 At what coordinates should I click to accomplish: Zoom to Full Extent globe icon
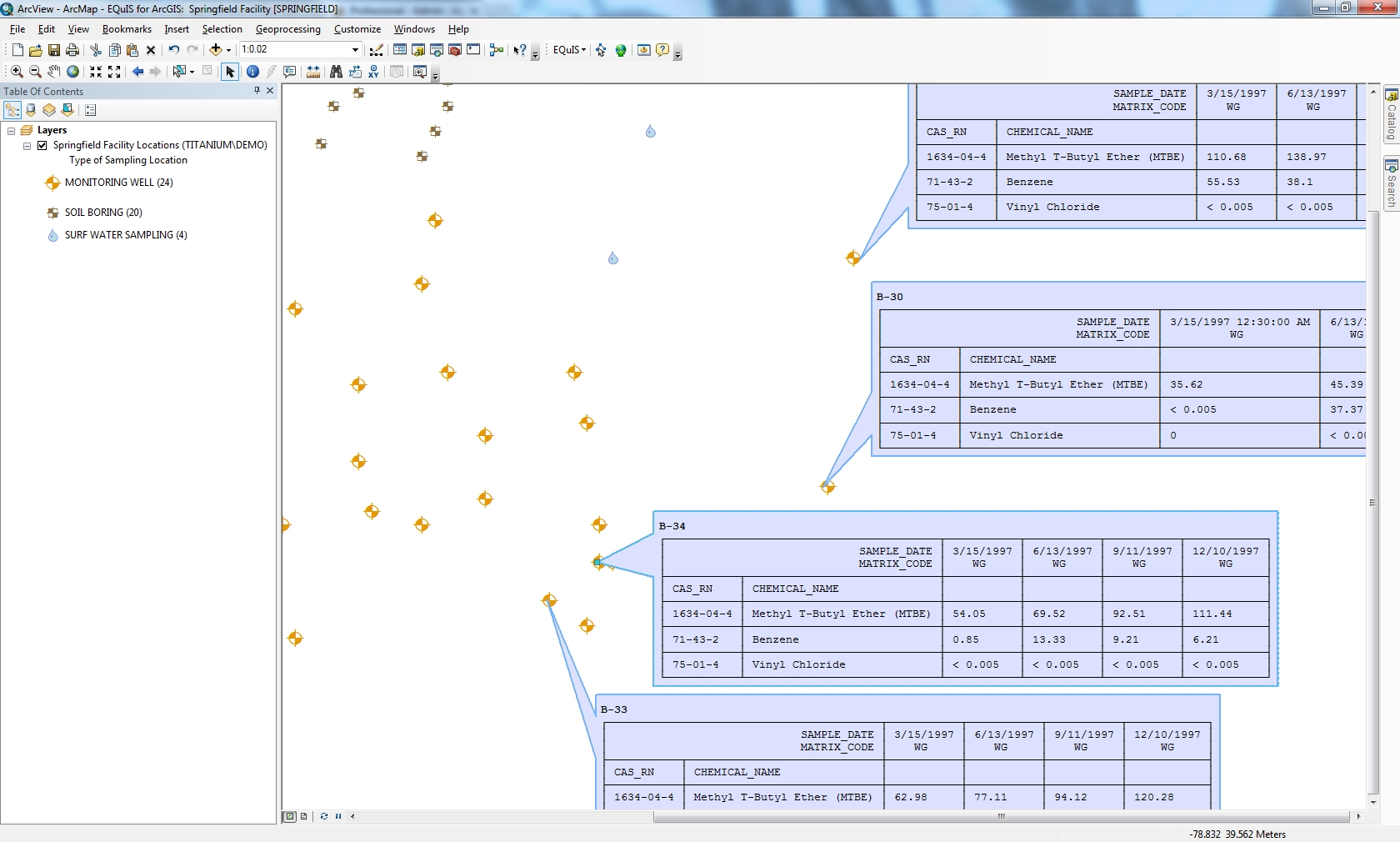point(72,72)
